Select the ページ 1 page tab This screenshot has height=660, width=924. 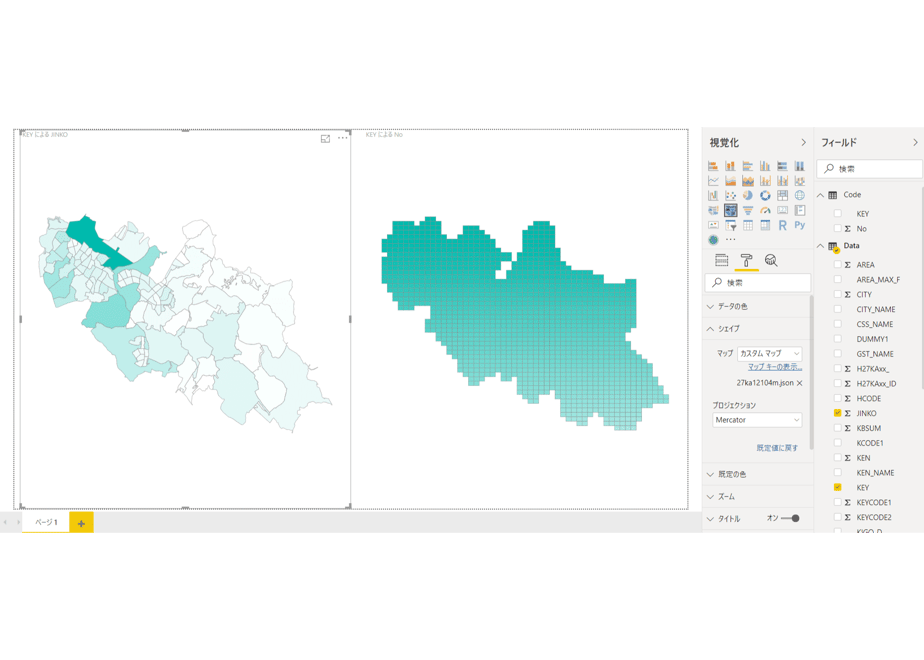tap(45, 522)
